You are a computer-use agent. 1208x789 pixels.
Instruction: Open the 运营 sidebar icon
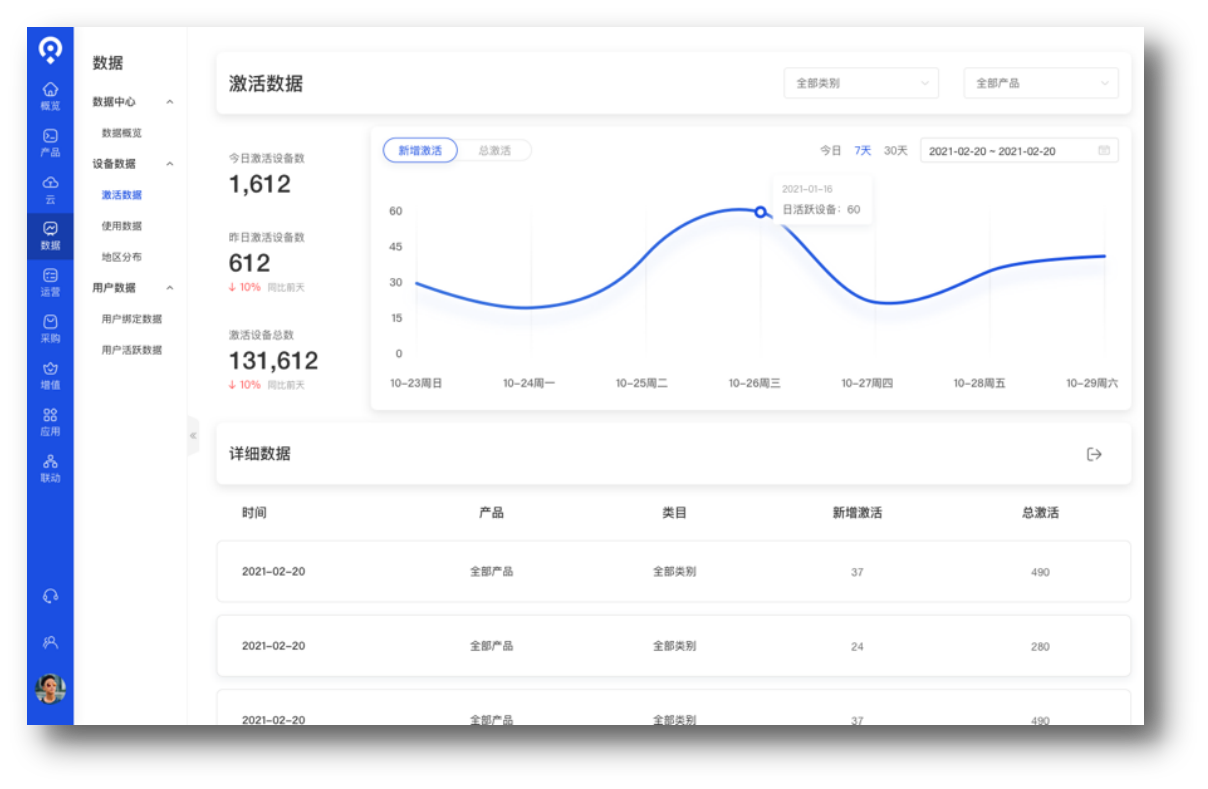tap(50, 282)
